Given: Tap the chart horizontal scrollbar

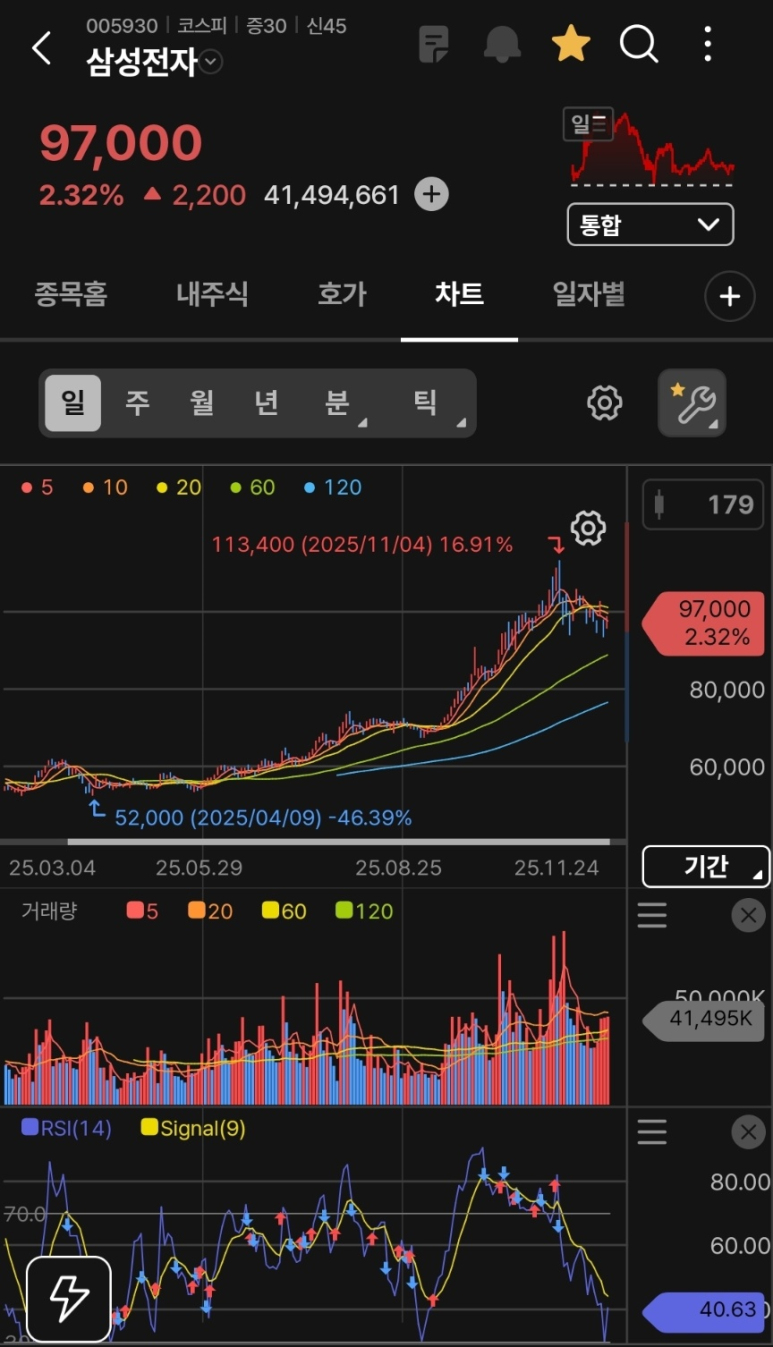Looking at the screenshot, I should [x=338, y=842].
